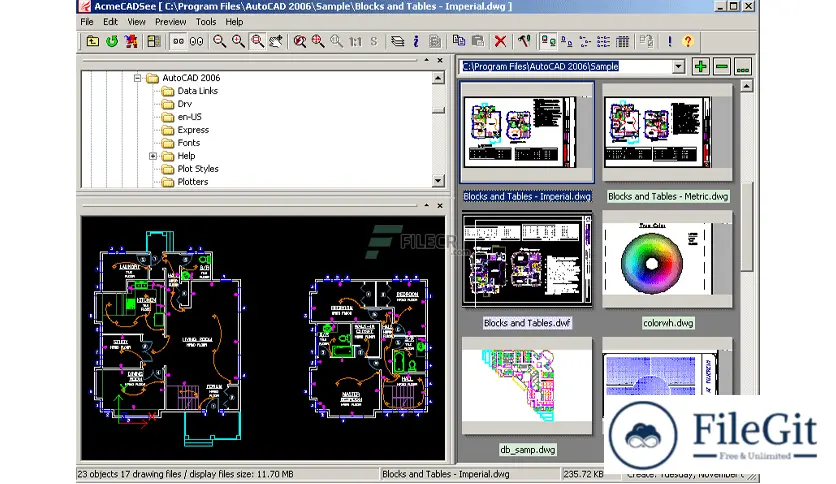Click the Copy files icon
This screenshot has height=484, width=836.
[x=459, y=41]
